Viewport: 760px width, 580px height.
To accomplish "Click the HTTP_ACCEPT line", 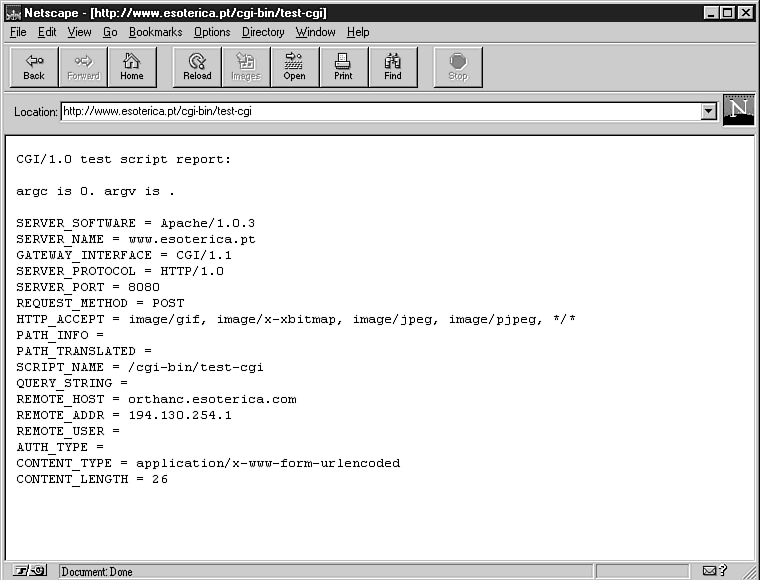I will coord(296,319).
